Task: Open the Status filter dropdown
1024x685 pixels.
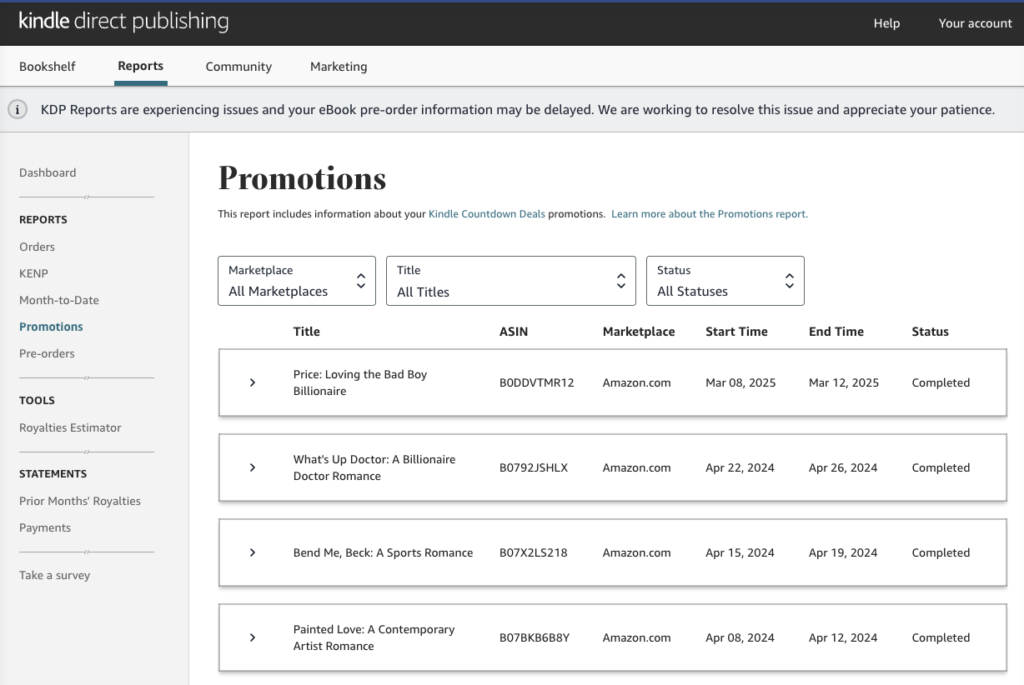Action: [725, 281]
